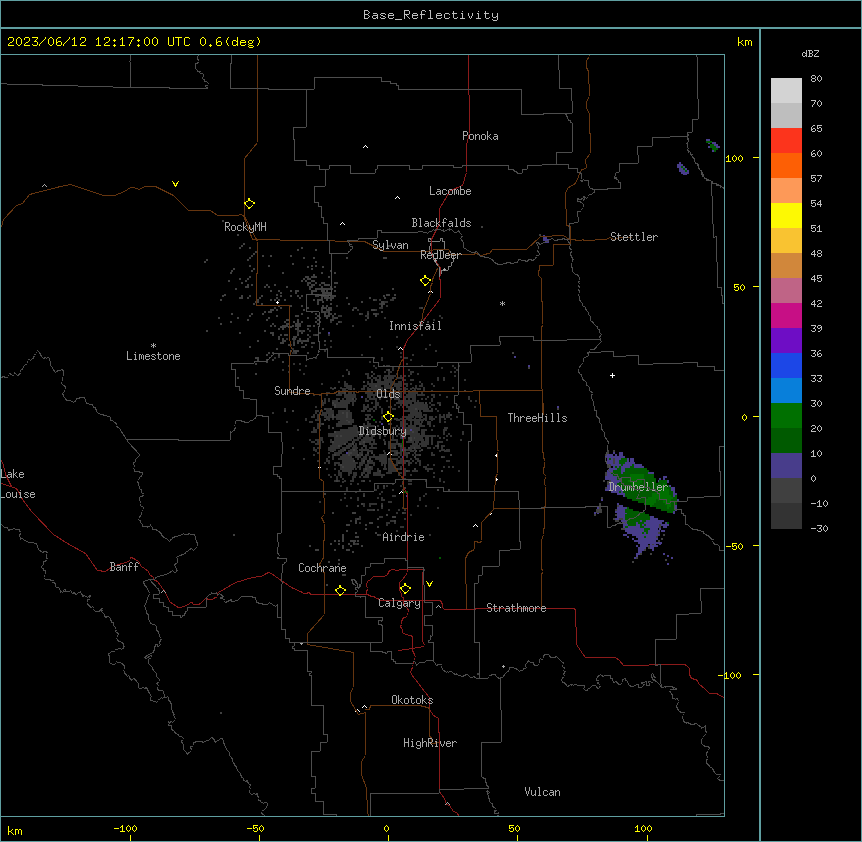Viewport: 862px width, 842px height.
Task: Click the Okotoks town label
Action: [412, 700]
